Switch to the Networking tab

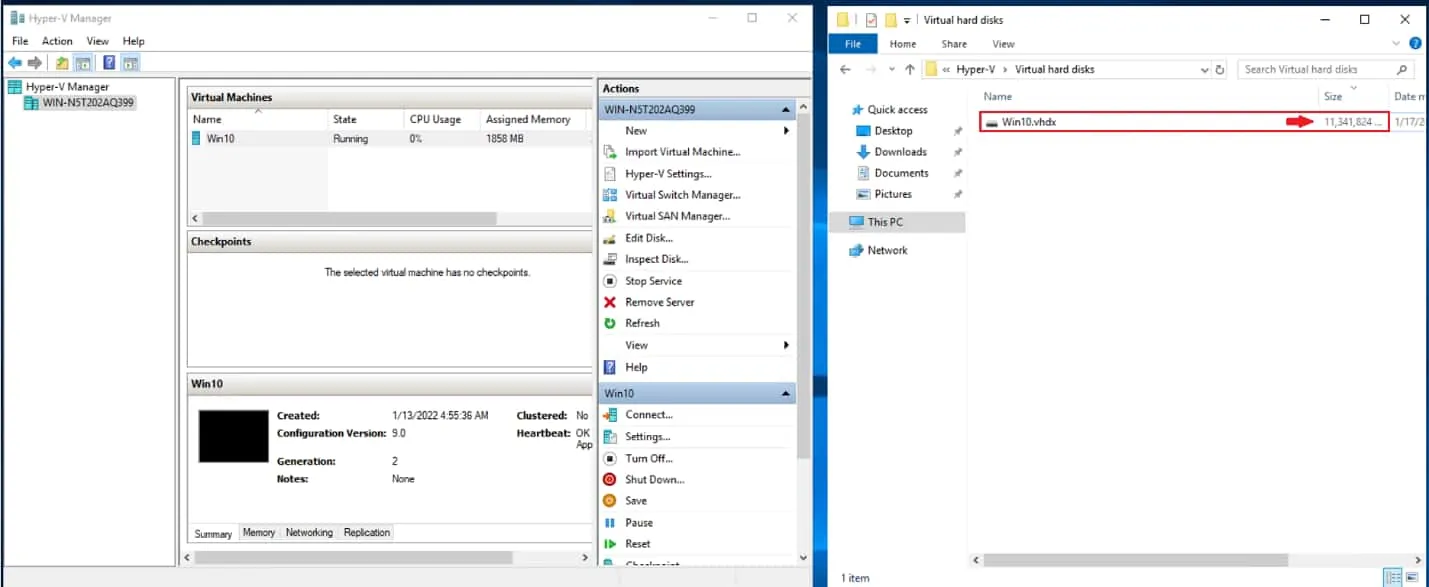click(x=309, y=533)
